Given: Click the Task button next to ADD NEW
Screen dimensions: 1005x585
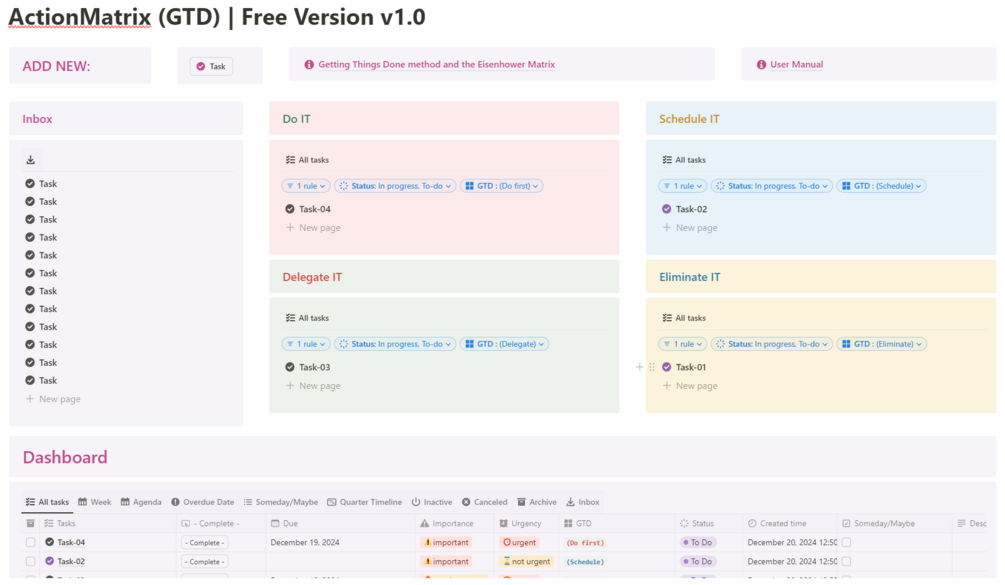Looking at the screenshot, I should 212,66.
